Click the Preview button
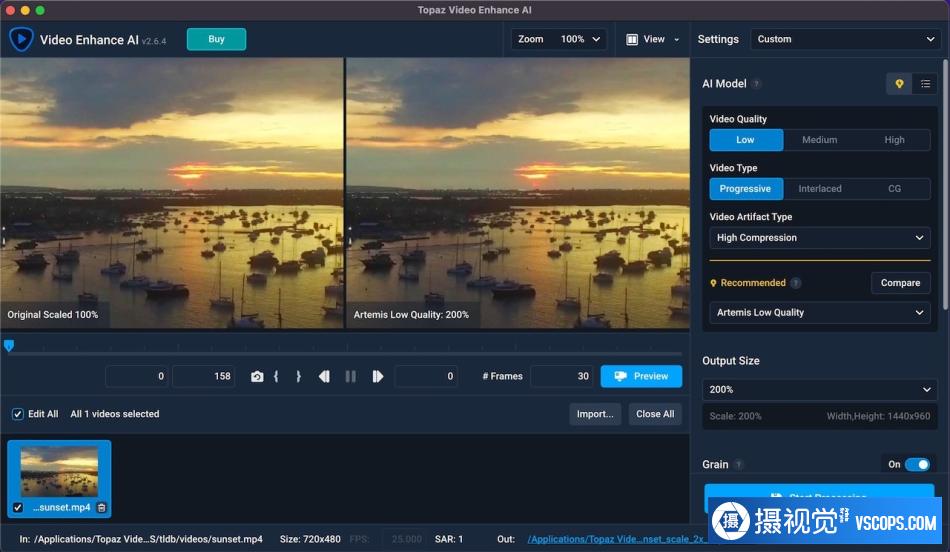 tap(641, 376)
